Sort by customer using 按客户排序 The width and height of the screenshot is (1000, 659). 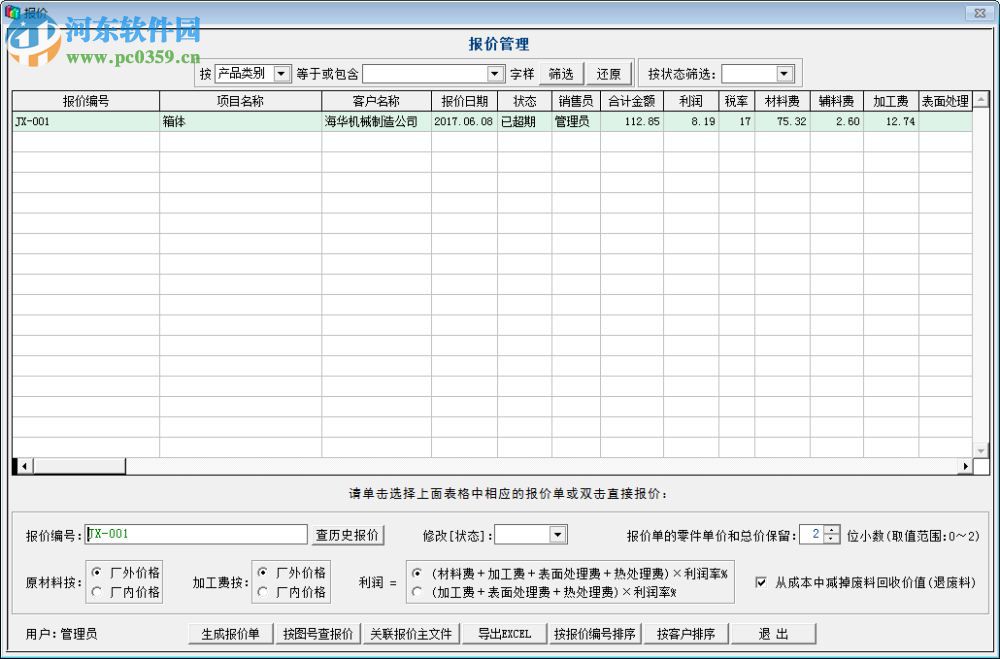(x=688, y=632)
